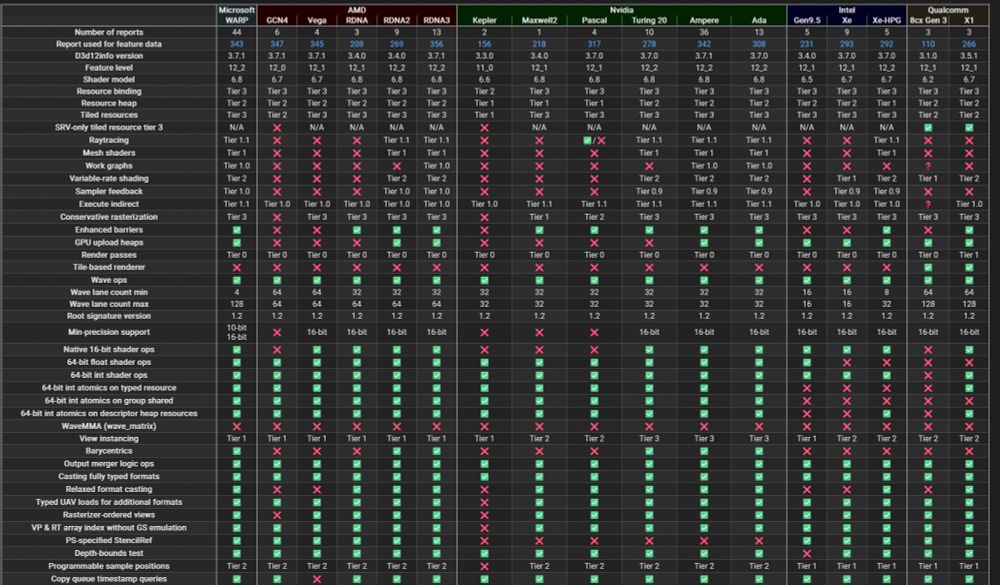Click the red cross for Variable-rate shading under Gen9.5

click(x=807, y=179)
